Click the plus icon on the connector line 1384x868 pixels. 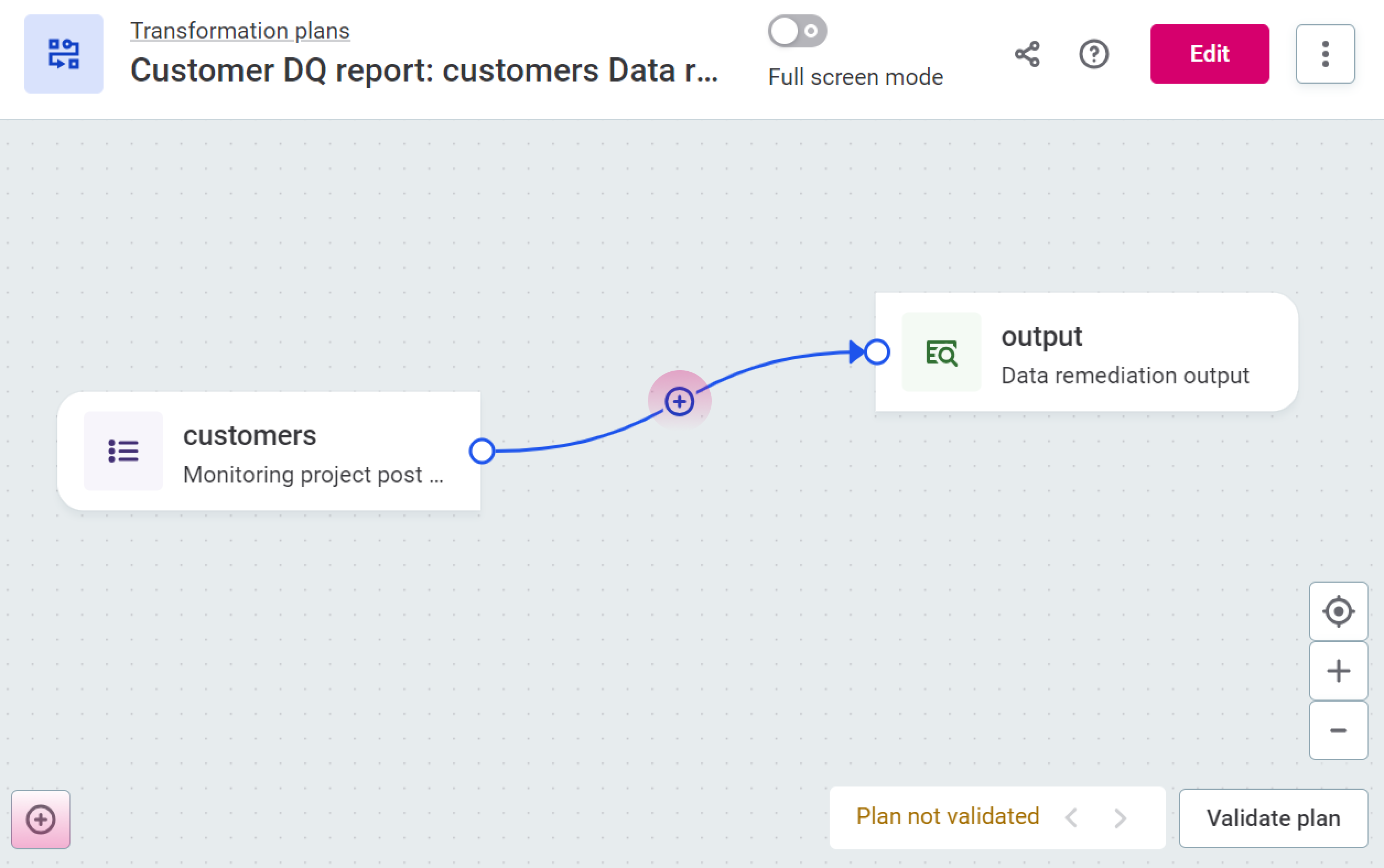pyautogui.click(x=679, y=402)
